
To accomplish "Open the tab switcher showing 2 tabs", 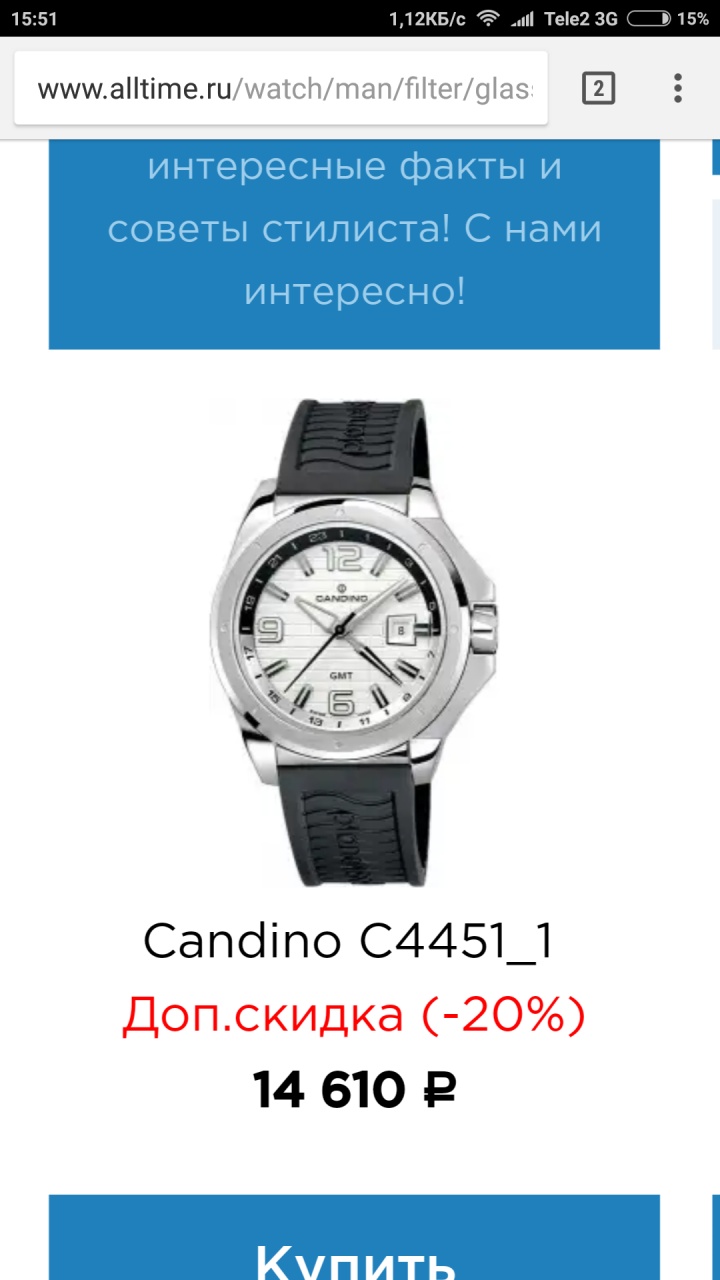I will pos(598,89).
